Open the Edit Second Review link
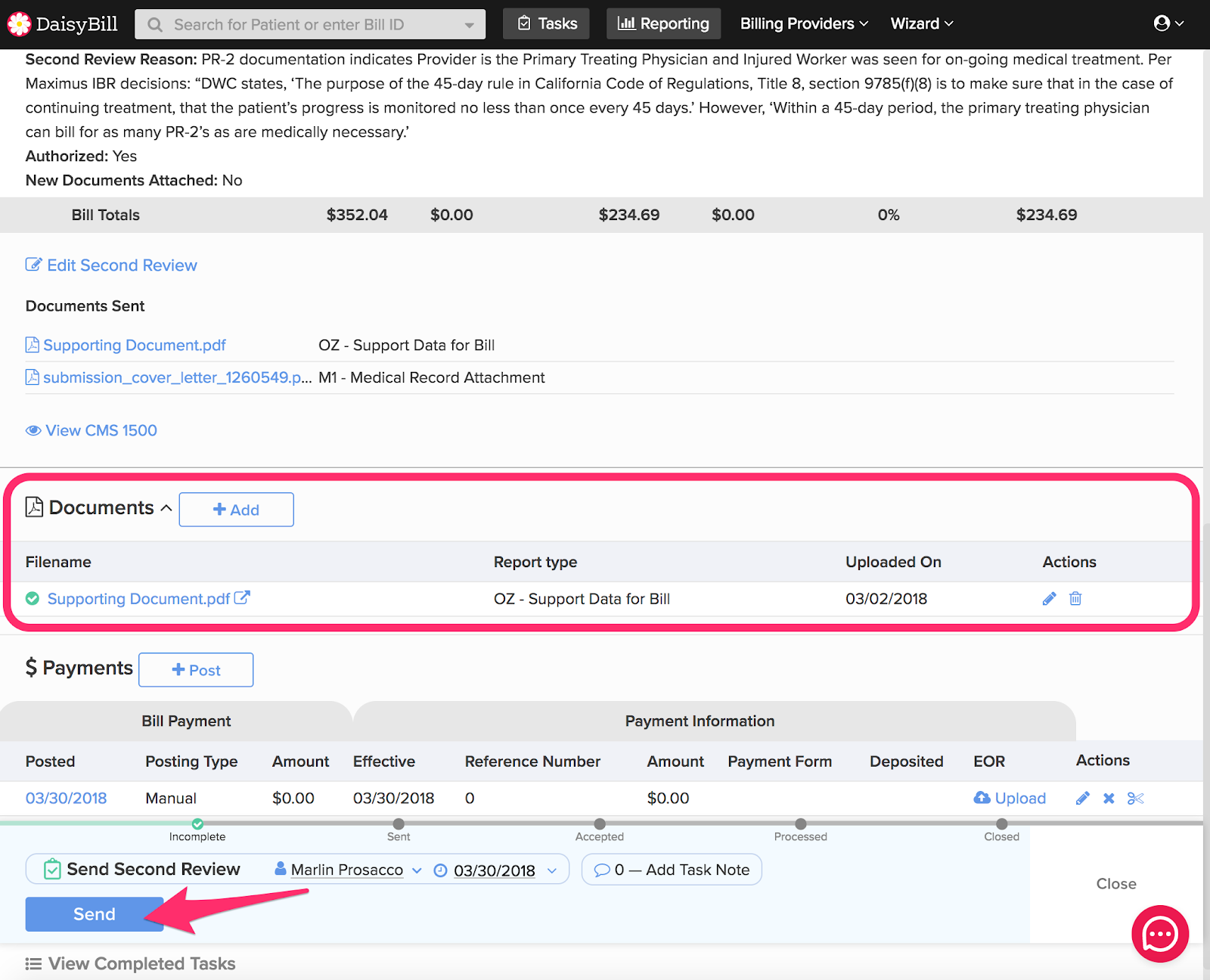Viewport: 1210px width, 980px height. pyautogui.click(x=122, y=265)
